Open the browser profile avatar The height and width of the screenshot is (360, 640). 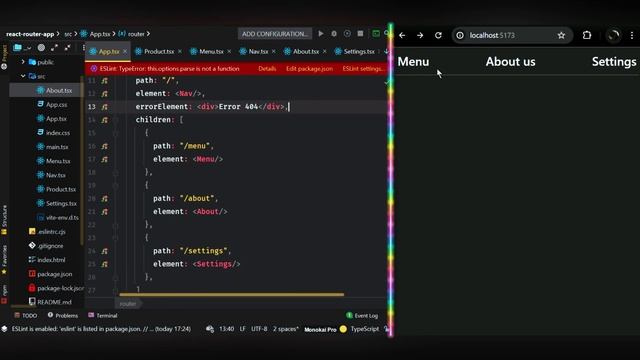pyautogui.click(x=613, y=36)
